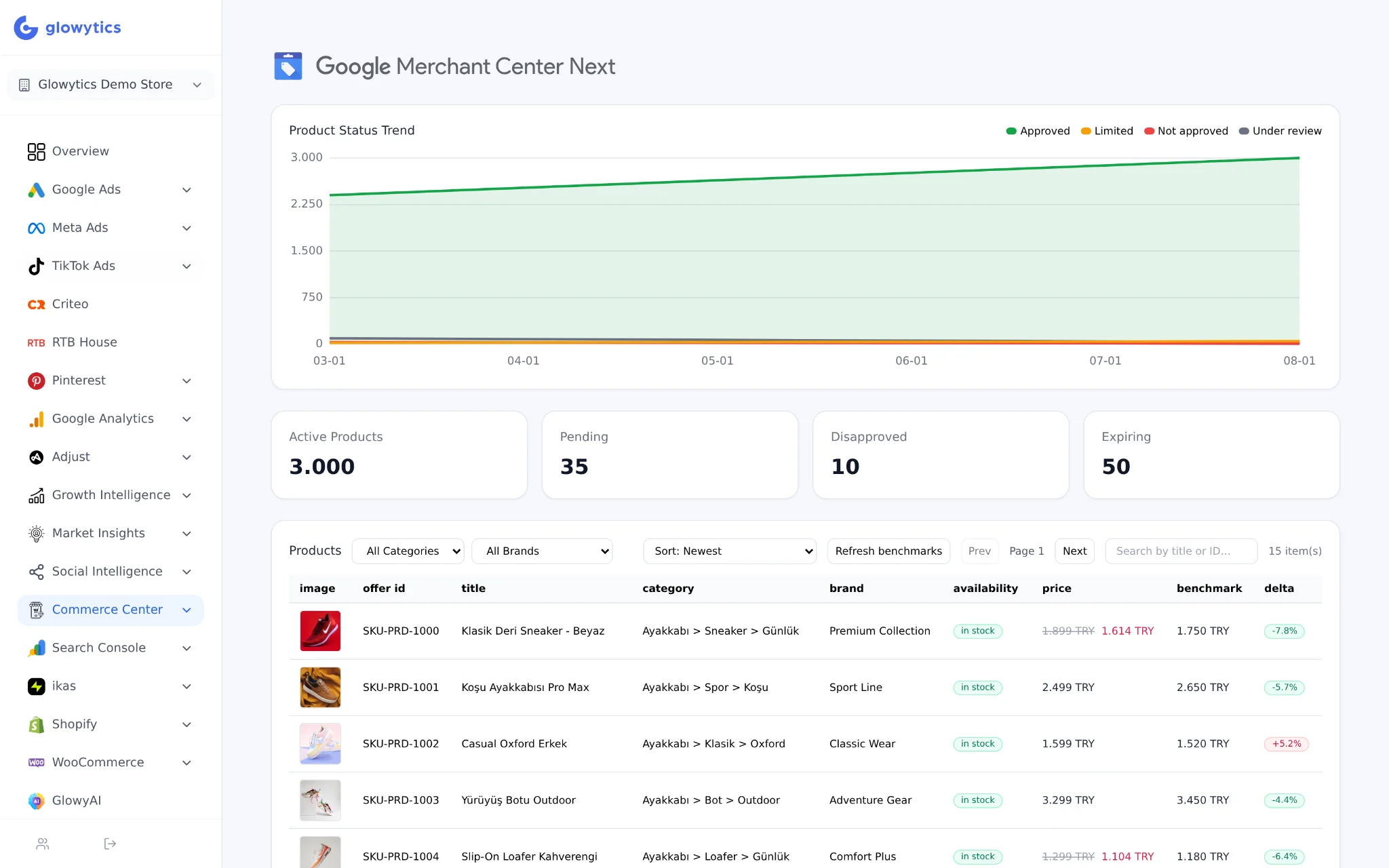Click the building icon beside Glowytics Demo Store
The width and height of the screenshot is (1389, 868).
[x=24, y=85]
